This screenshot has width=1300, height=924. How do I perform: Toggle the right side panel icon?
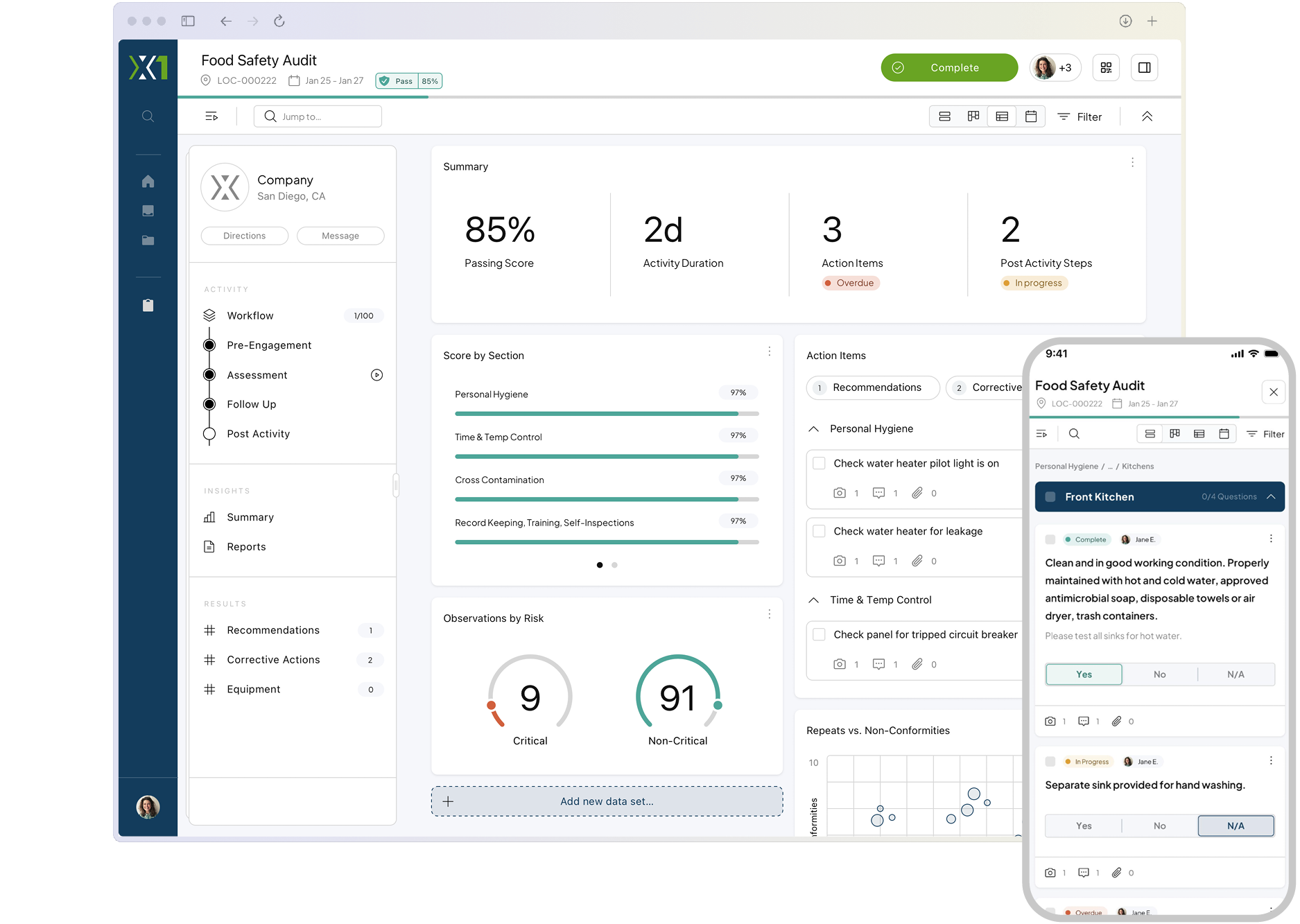[1144, 68]
